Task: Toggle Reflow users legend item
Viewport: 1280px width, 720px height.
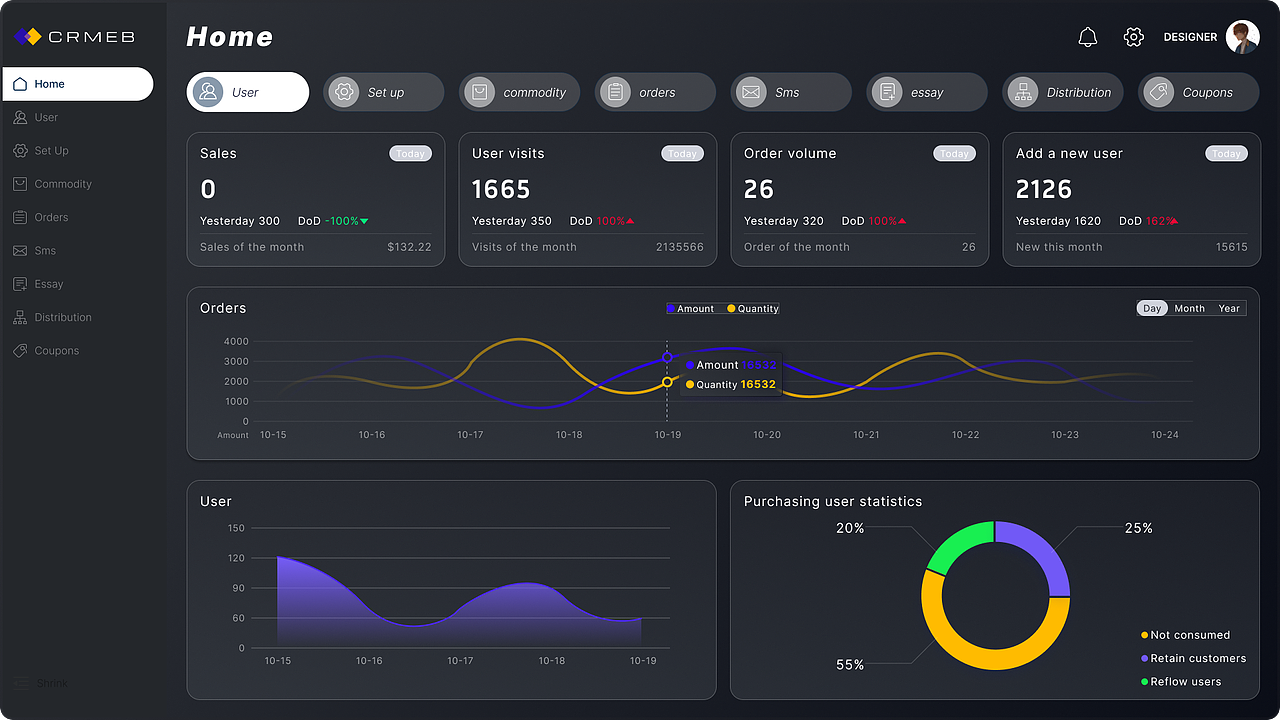Action: tap(1181, 682)
